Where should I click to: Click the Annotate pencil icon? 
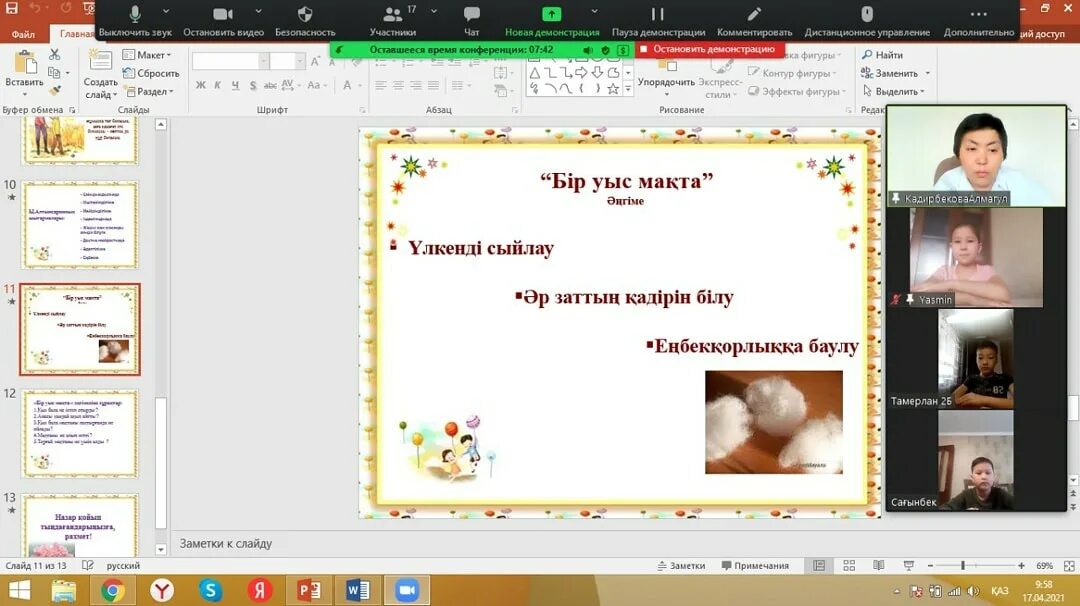(754, 14)
